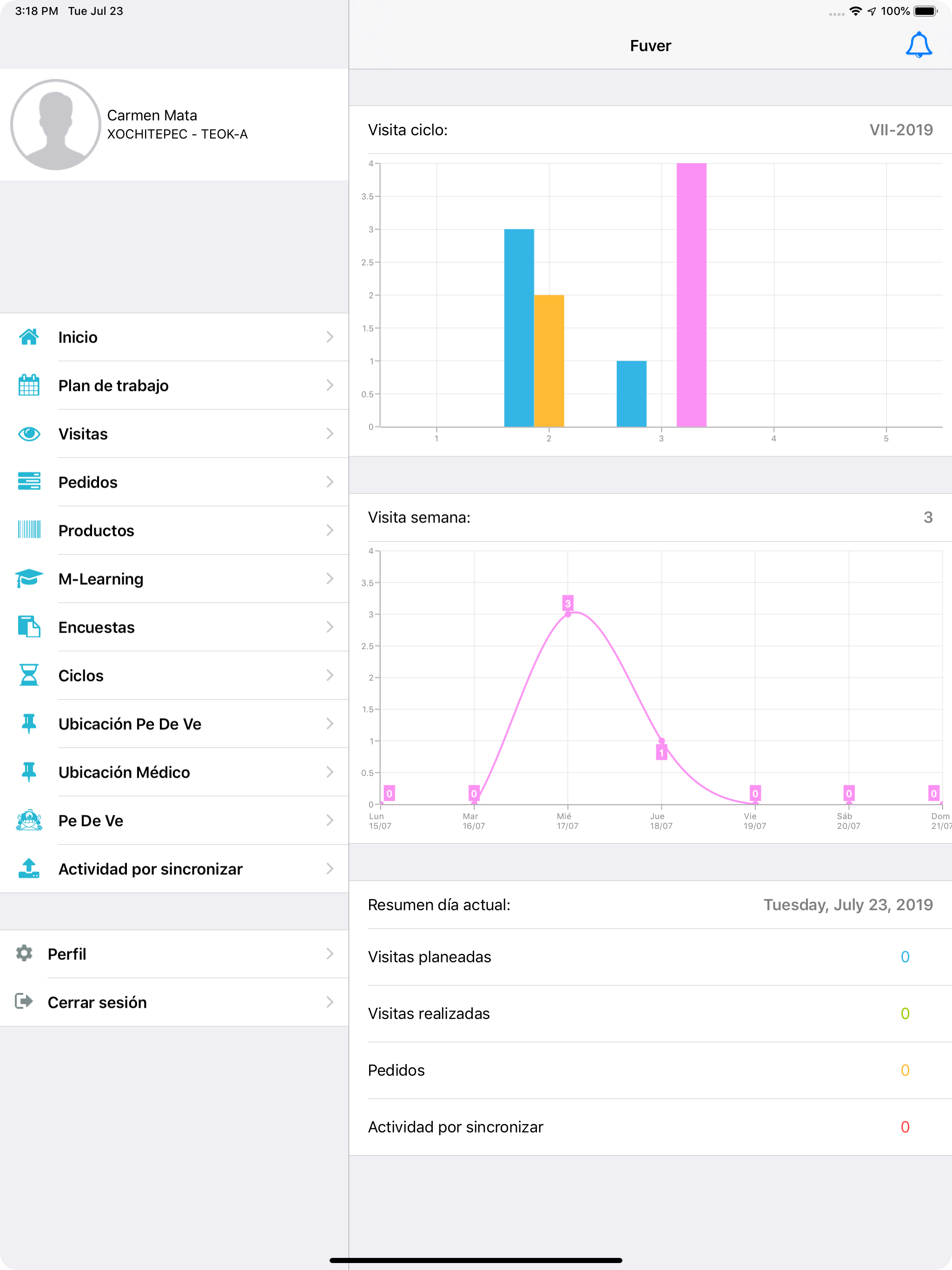Image resolution: width=952 pixels, height=1270 pixels.
Task: Open the Visitas menu item
Action: (x=175, y=433)
